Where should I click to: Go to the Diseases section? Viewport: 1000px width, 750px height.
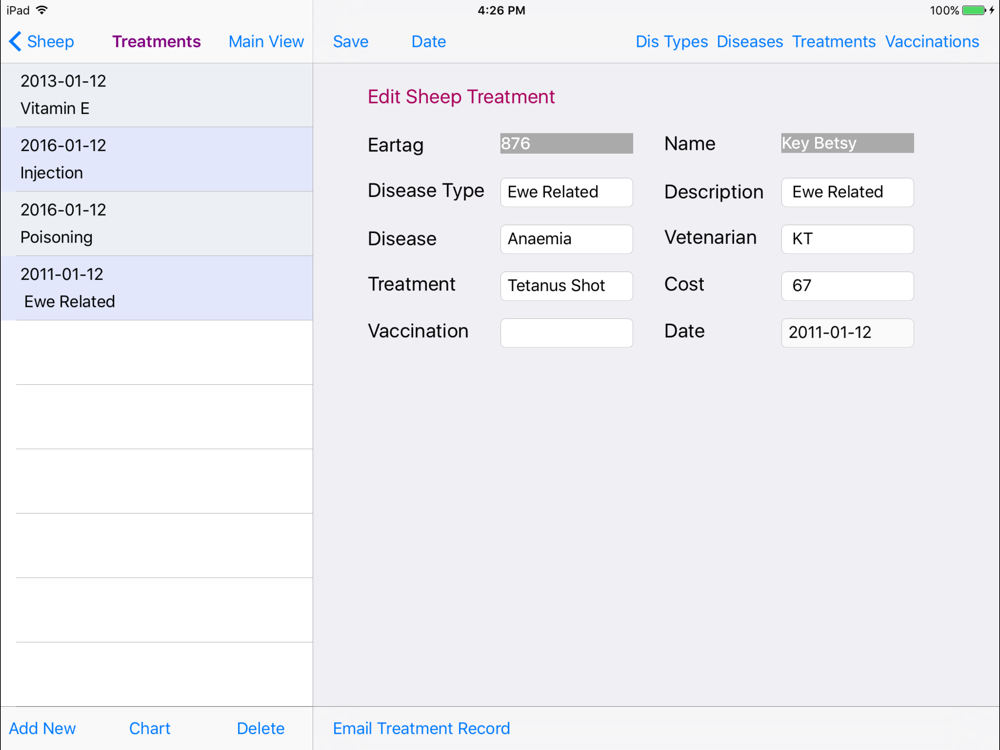click(x=749, y=41)
